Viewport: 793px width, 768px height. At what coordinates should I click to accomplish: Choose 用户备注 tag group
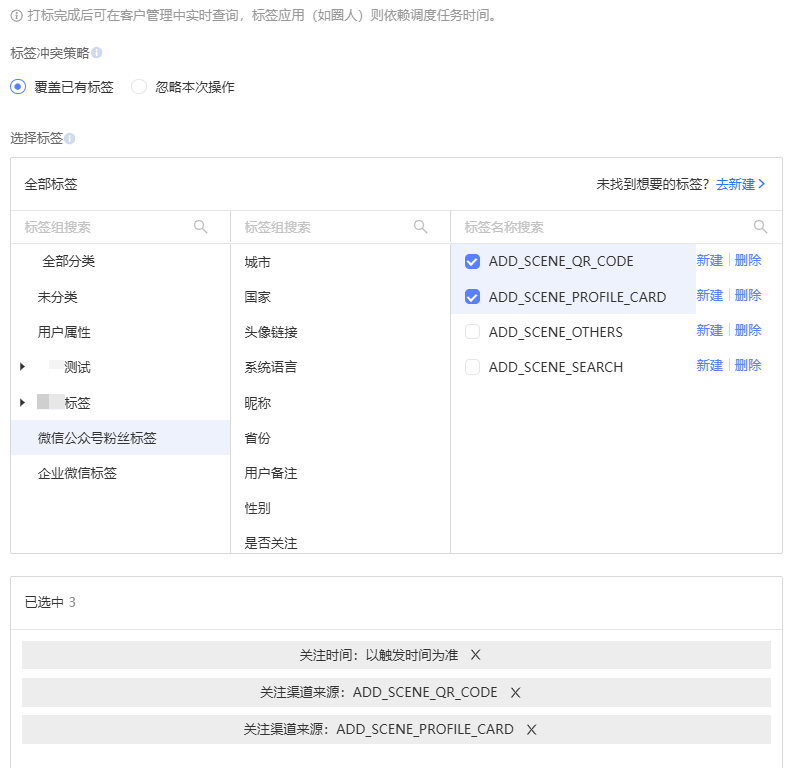click(271, 473)
